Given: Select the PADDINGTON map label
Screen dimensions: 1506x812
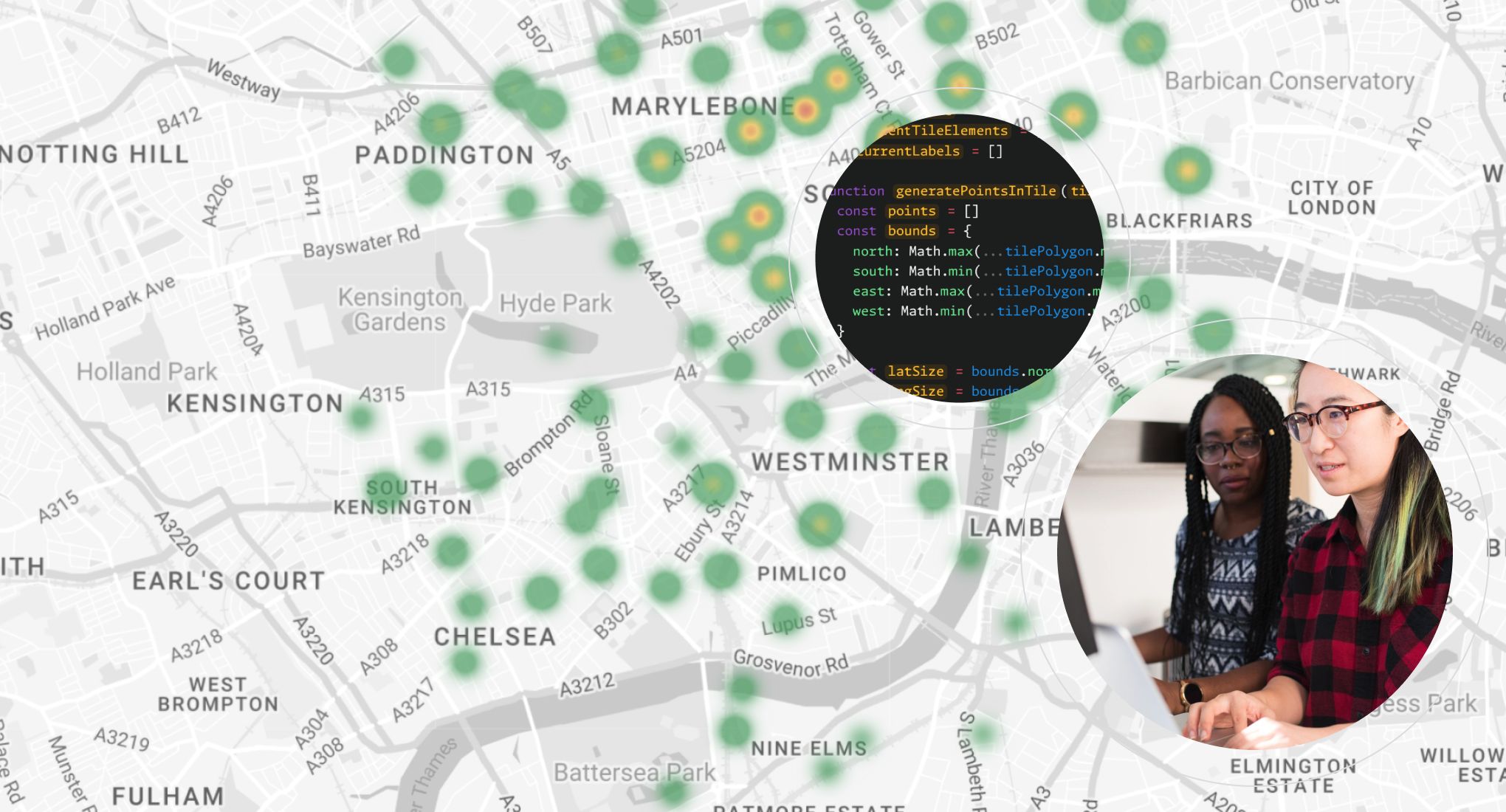Looking at the screenshot, I should [x=444, y=155].
